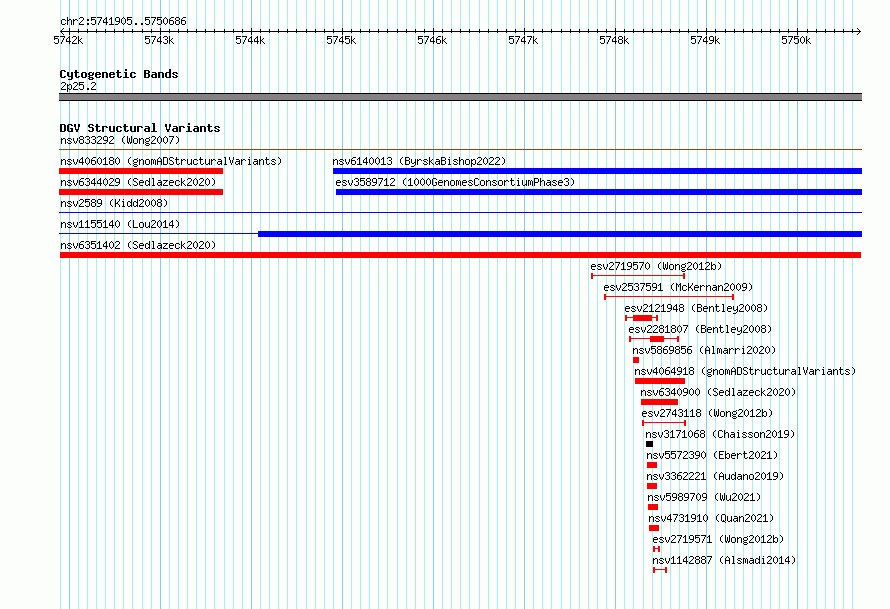Open the nsv6340900 (Sedlazeck2020) label

pyautogui.click(x=718, y=392)
